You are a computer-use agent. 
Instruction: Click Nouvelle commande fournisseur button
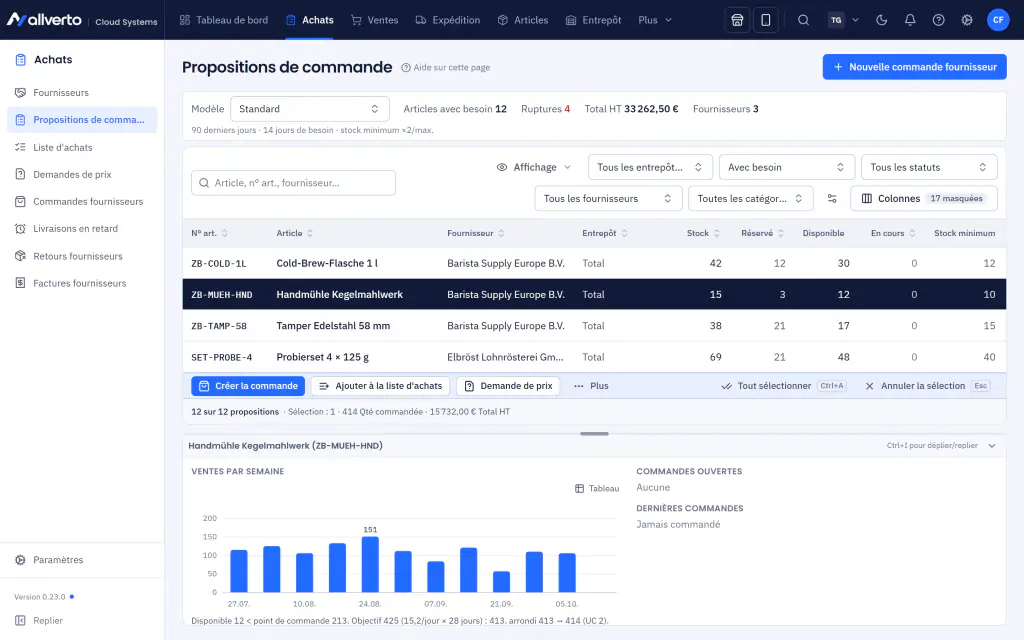[914, 67]
